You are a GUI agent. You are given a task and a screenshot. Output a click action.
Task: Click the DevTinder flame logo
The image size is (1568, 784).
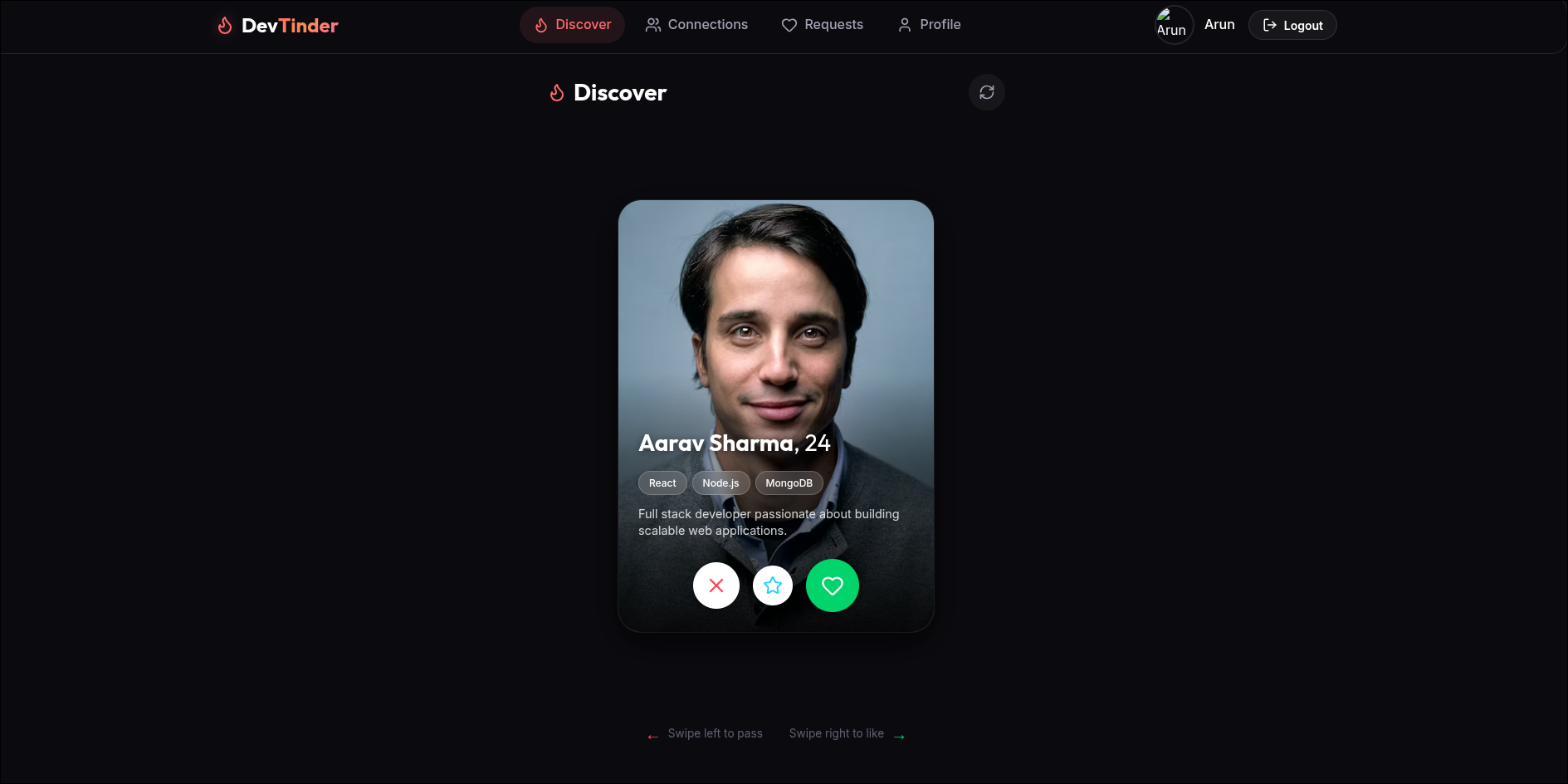(x=223, y=25)
